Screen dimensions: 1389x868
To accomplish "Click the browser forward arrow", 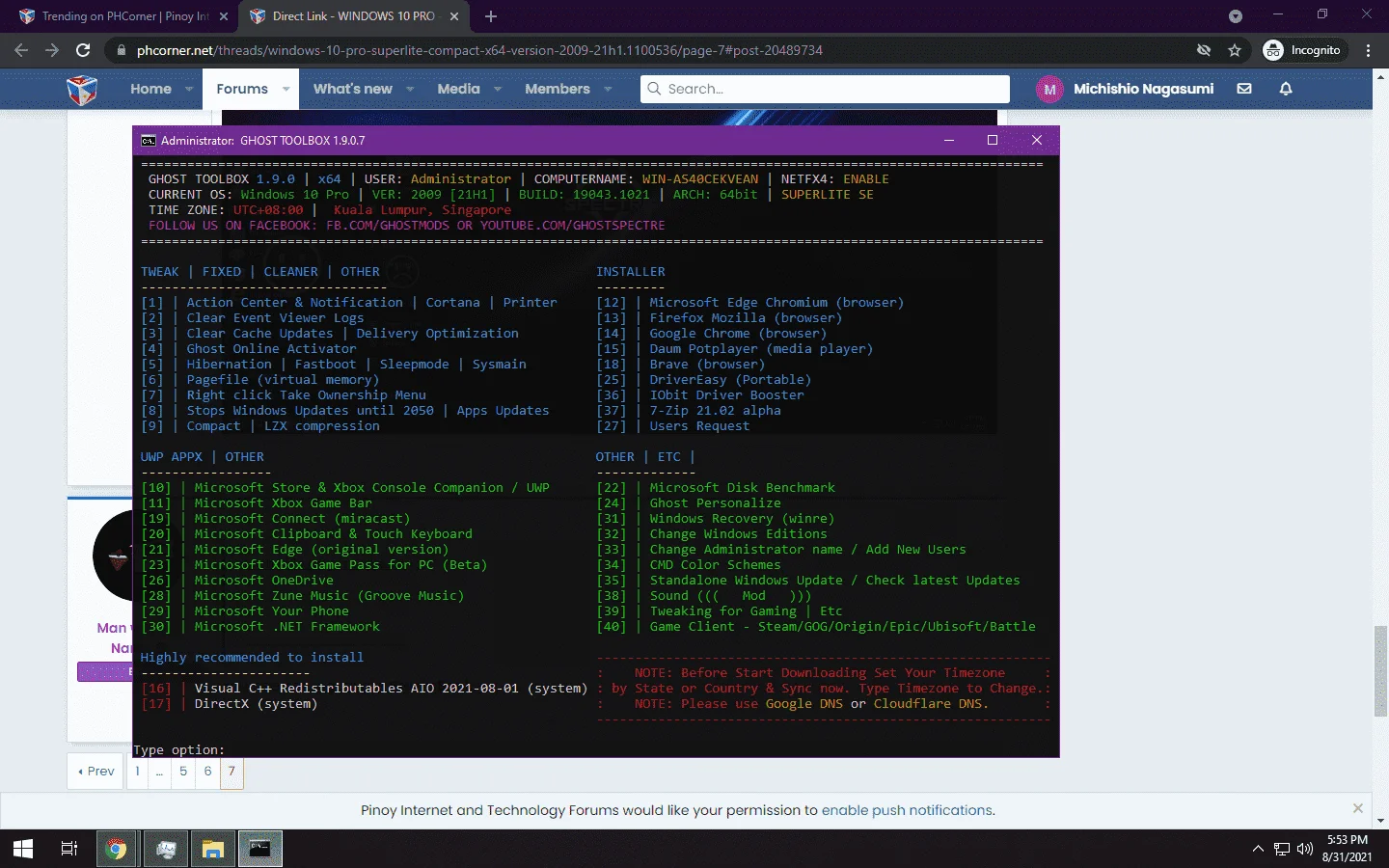I will (x=52, y=50).
